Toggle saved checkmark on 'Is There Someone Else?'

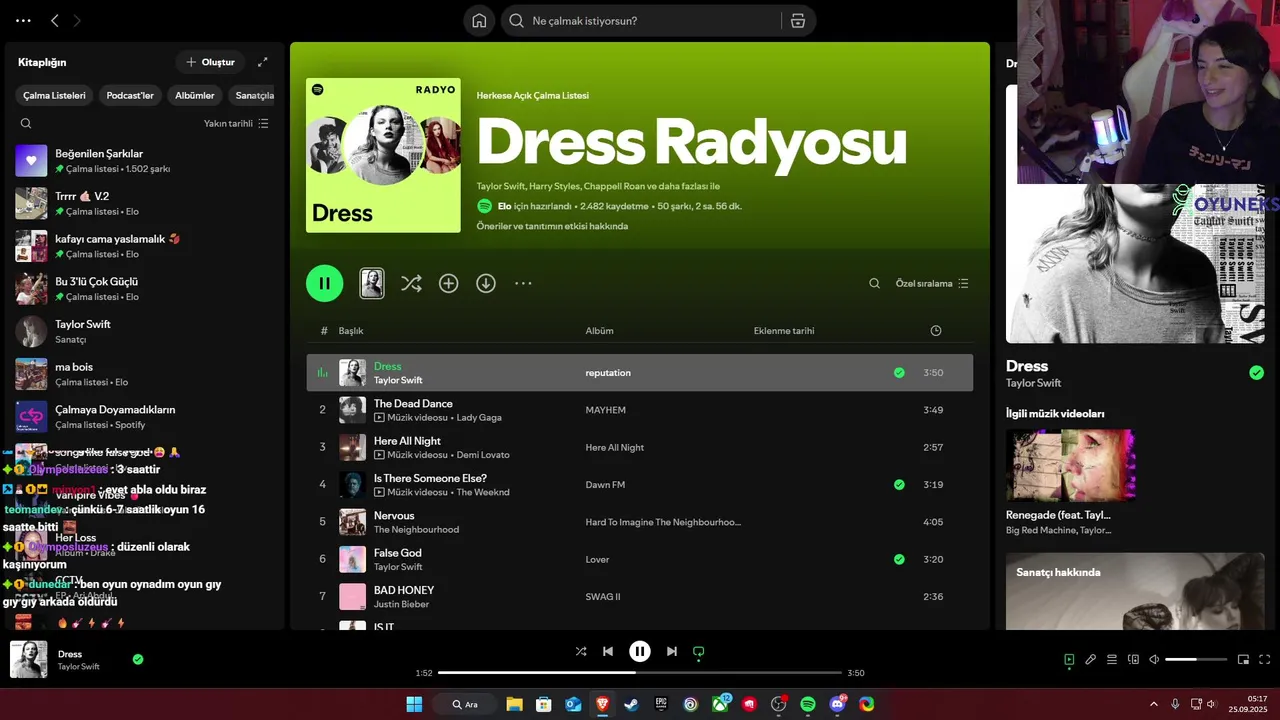click(x=899, y=485)
